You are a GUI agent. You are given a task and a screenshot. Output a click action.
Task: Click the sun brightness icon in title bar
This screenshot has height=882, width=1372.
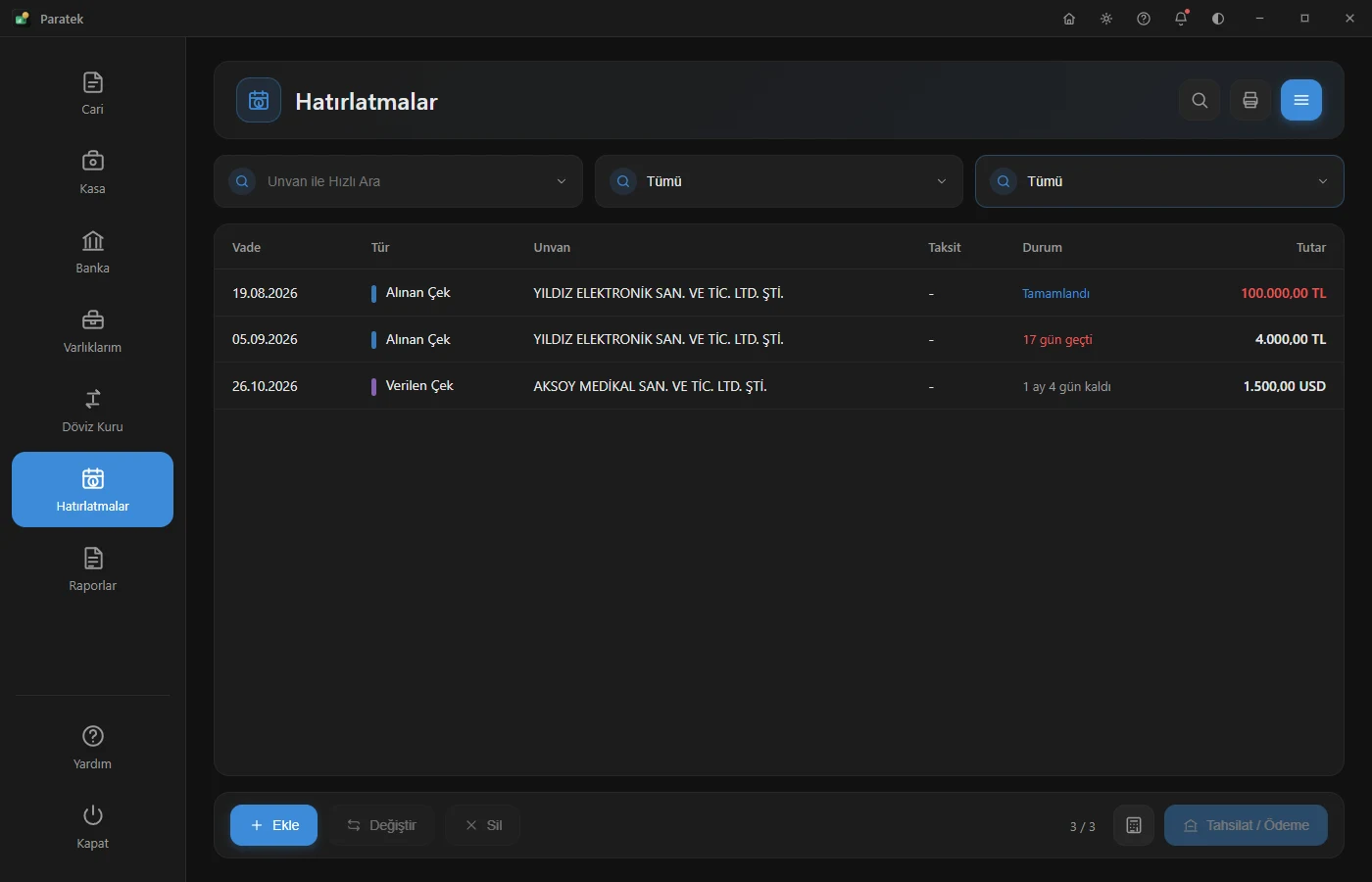click(x=1106, y=19)
